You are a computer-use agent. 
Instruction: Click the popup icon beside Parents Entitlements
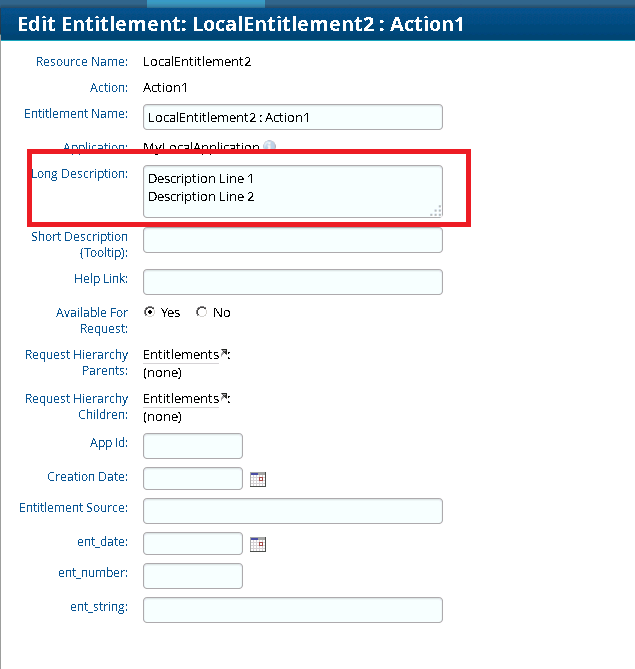(x=224, y=353)
